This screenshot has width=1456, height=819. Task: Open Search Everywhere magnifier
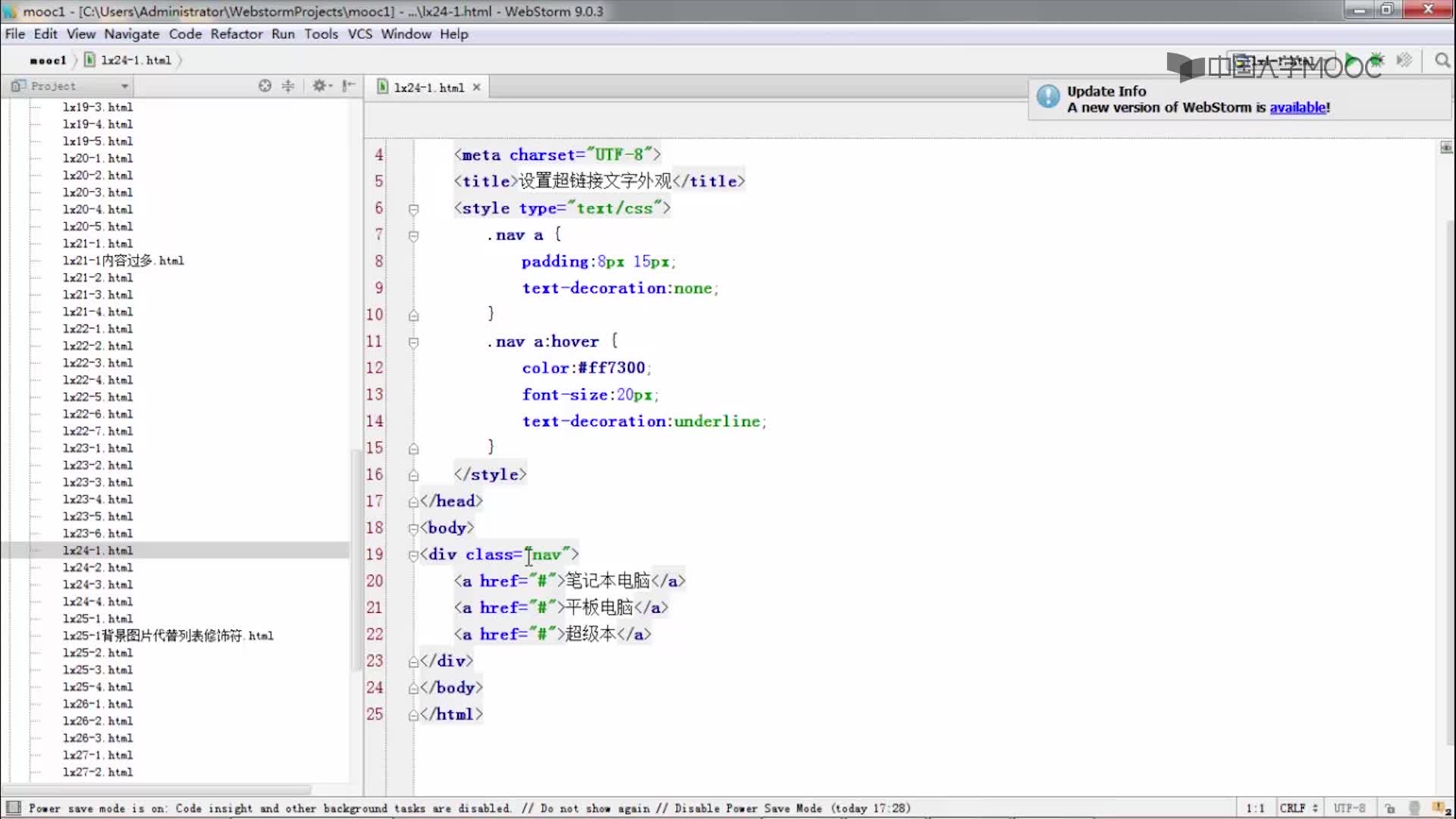tap(1442, 60)
